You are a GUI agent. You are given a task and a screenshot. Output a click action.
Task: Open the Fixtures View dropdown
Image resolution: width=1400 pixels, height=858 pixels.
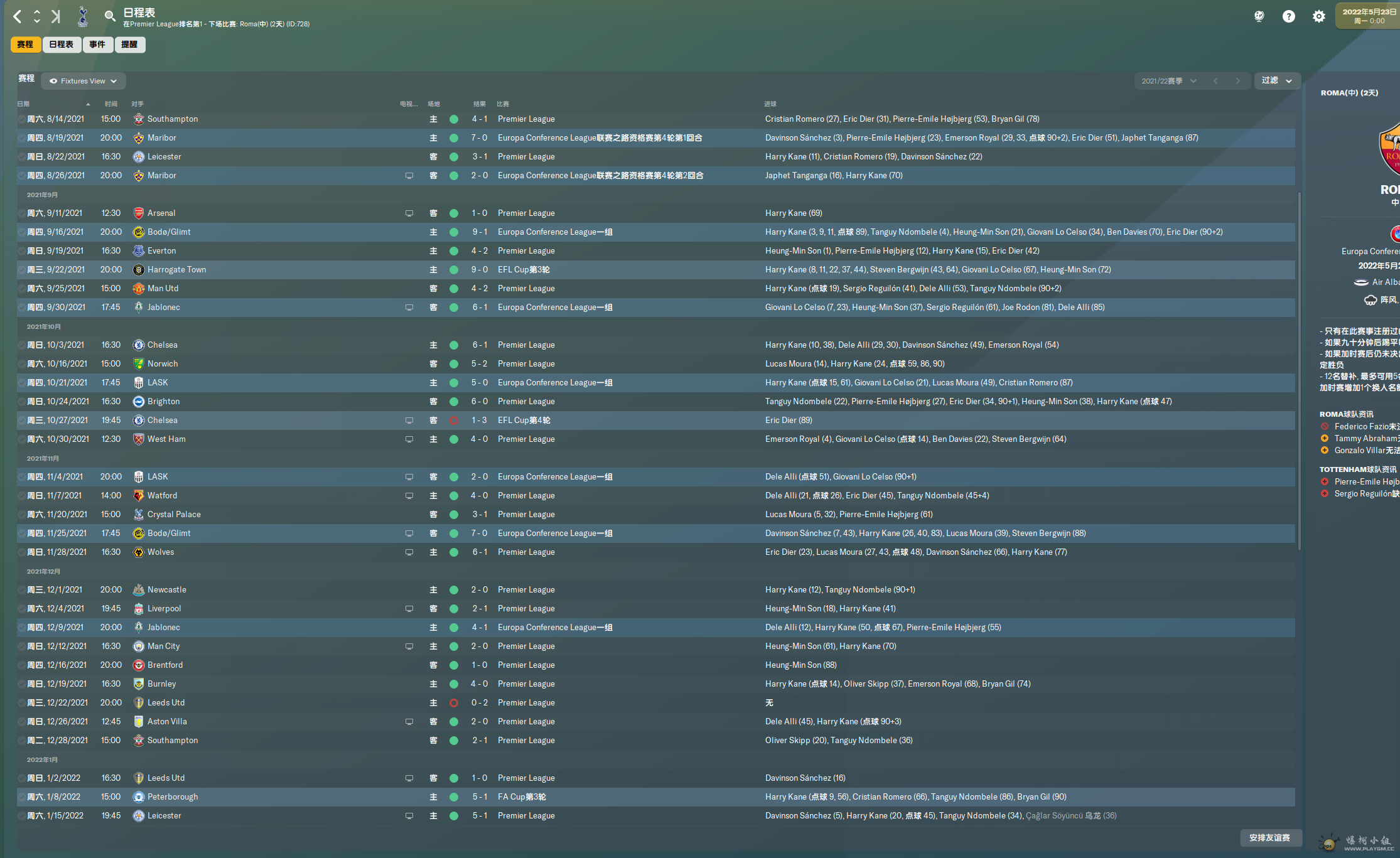(x=83, y=81)
